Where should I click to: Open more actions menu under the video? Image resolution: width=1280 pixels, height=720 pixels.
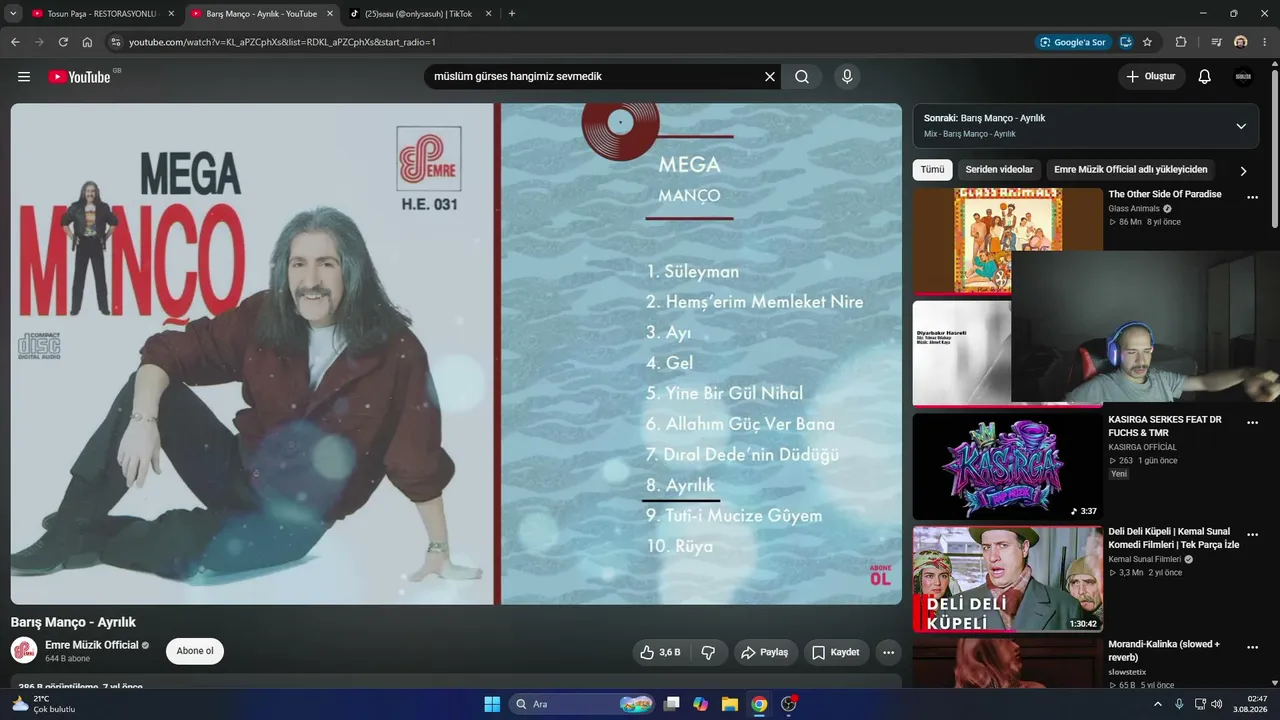[888, 652]
